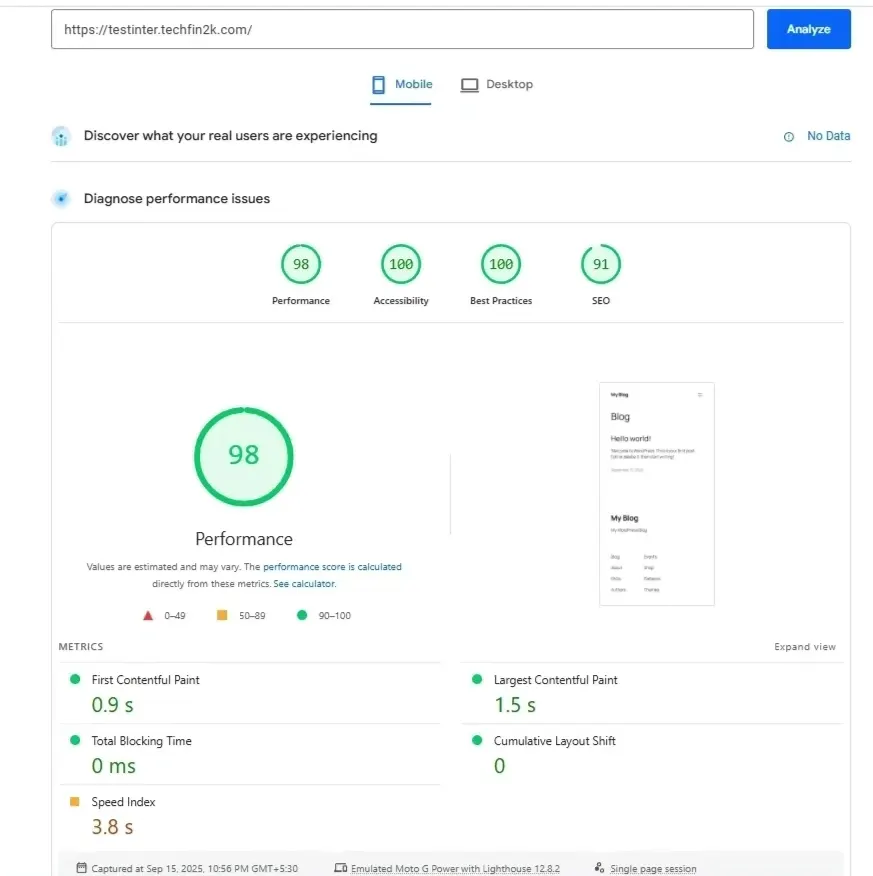Click the large 98 Performance gauge

[244, 456]
